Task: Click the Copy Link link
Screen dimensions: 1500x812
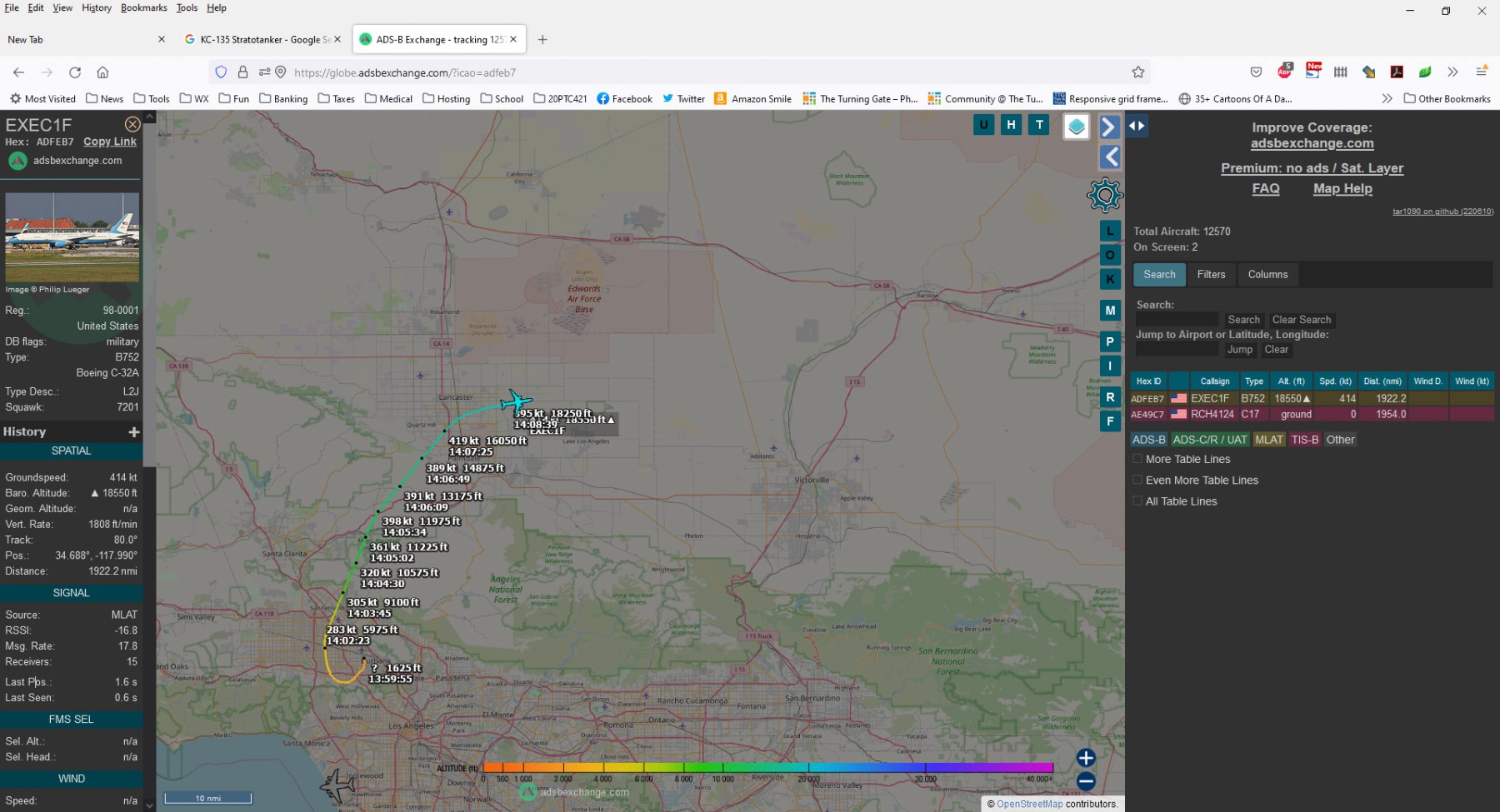Action: tap(109, 142)
